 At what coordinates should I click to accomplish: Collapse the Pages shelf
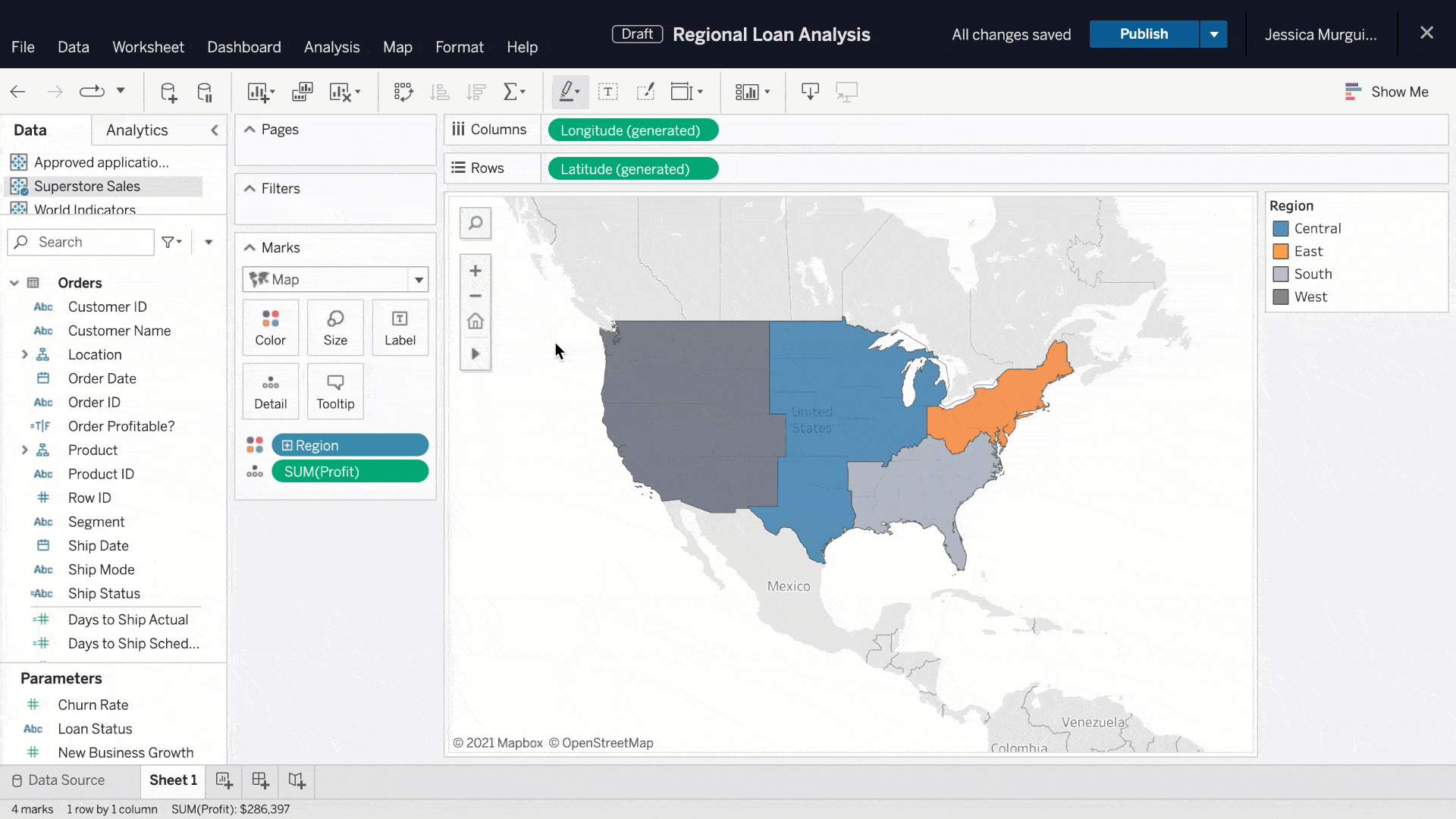tap(249, 128)
